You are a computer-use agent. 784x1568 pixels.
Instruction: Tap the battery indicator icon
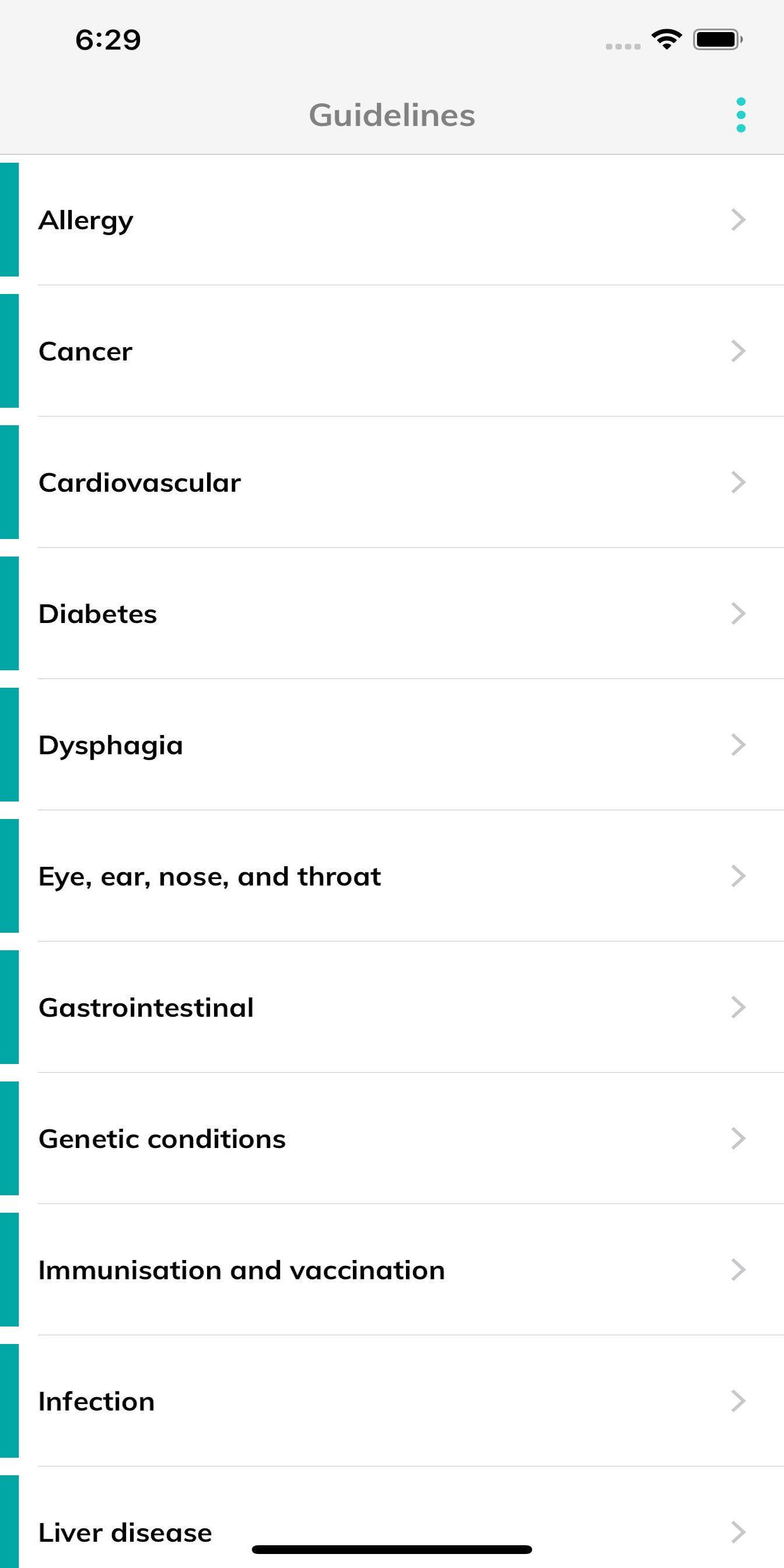point(717,40)
